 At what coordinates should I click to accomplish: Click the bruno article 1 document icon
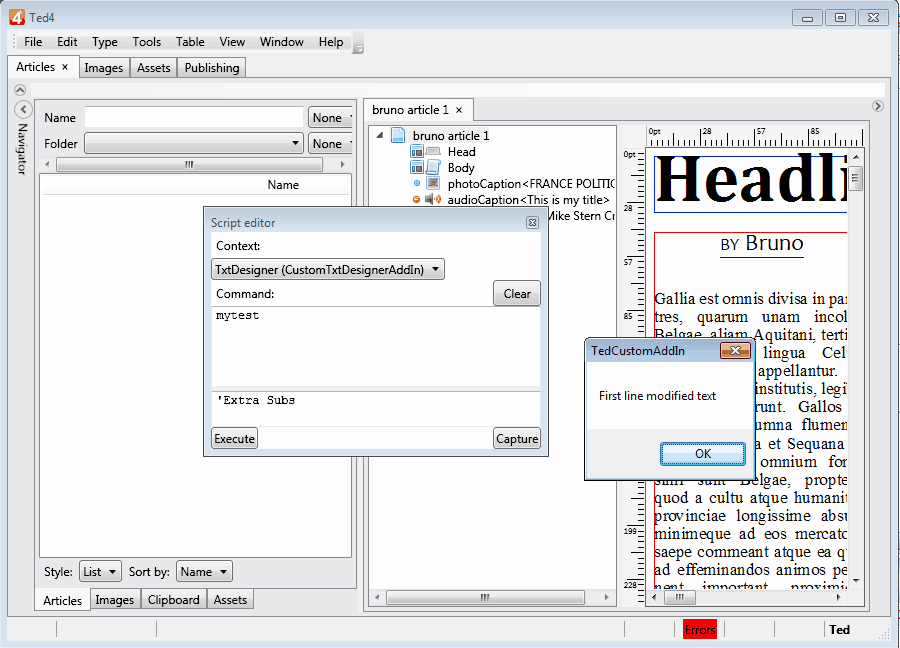[x=398, y=135]
